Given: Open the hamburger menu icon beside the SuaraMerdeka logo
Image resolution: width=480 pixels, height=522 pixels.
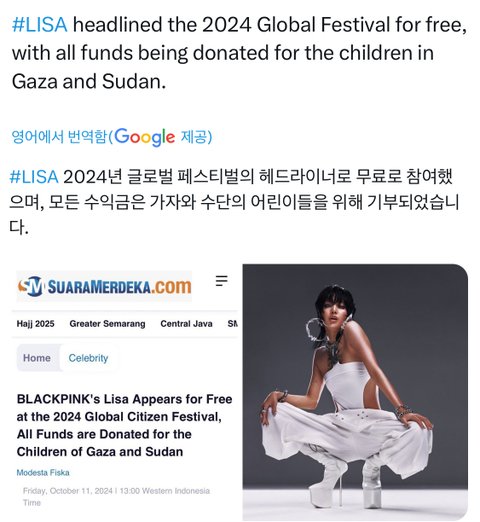Looking at the screenshot, I should pos(221,280).
